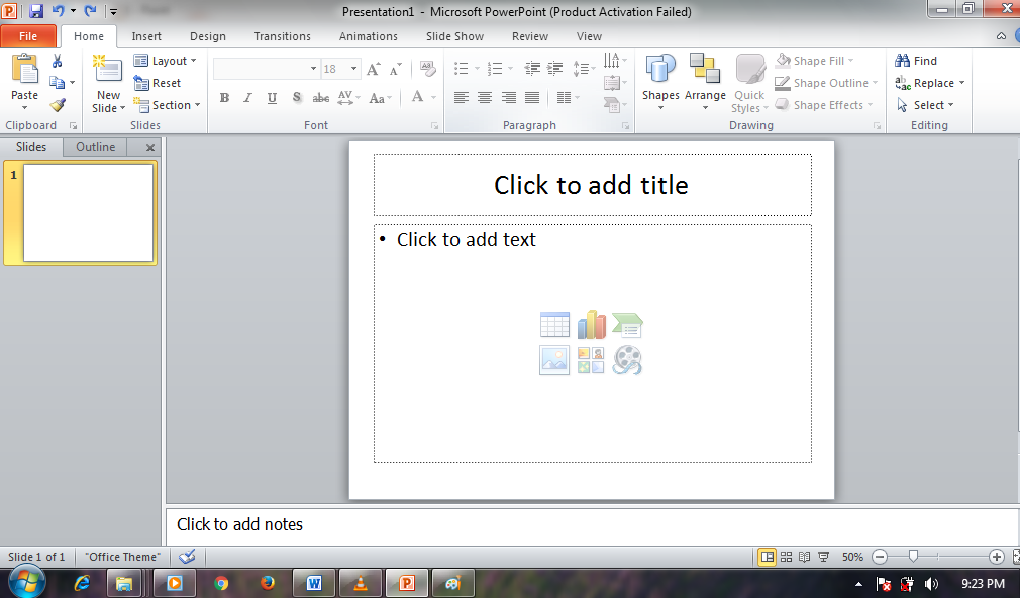Toggle Underline formatting
The height and width of the screenshot is (604, 1020).
272,98
